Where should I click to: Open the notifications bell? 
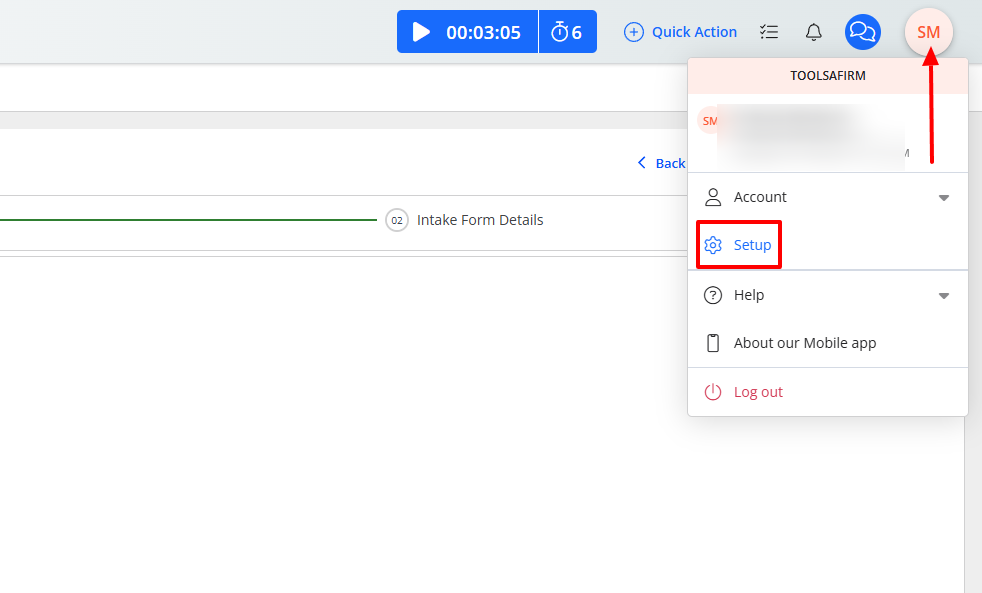(814, 32)
